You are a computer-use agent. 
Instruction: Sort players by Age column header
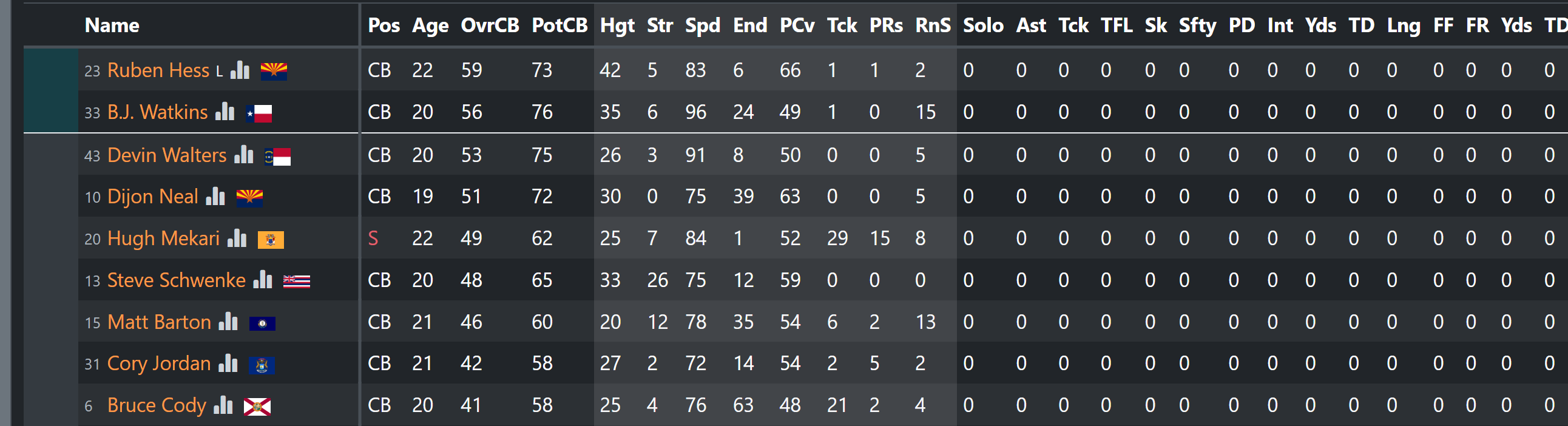[430, 25]
